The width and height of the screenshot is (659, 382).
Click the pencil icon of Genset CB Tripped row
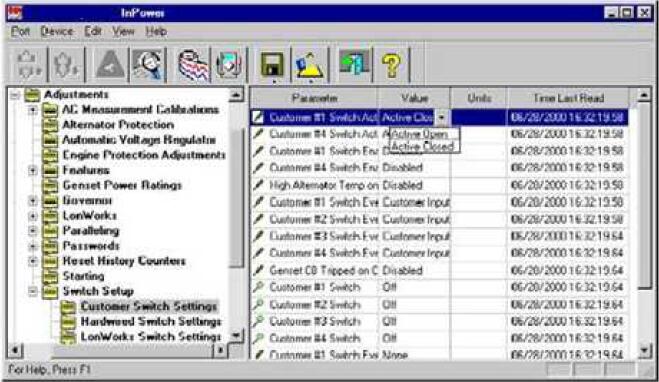pos(259,270)
